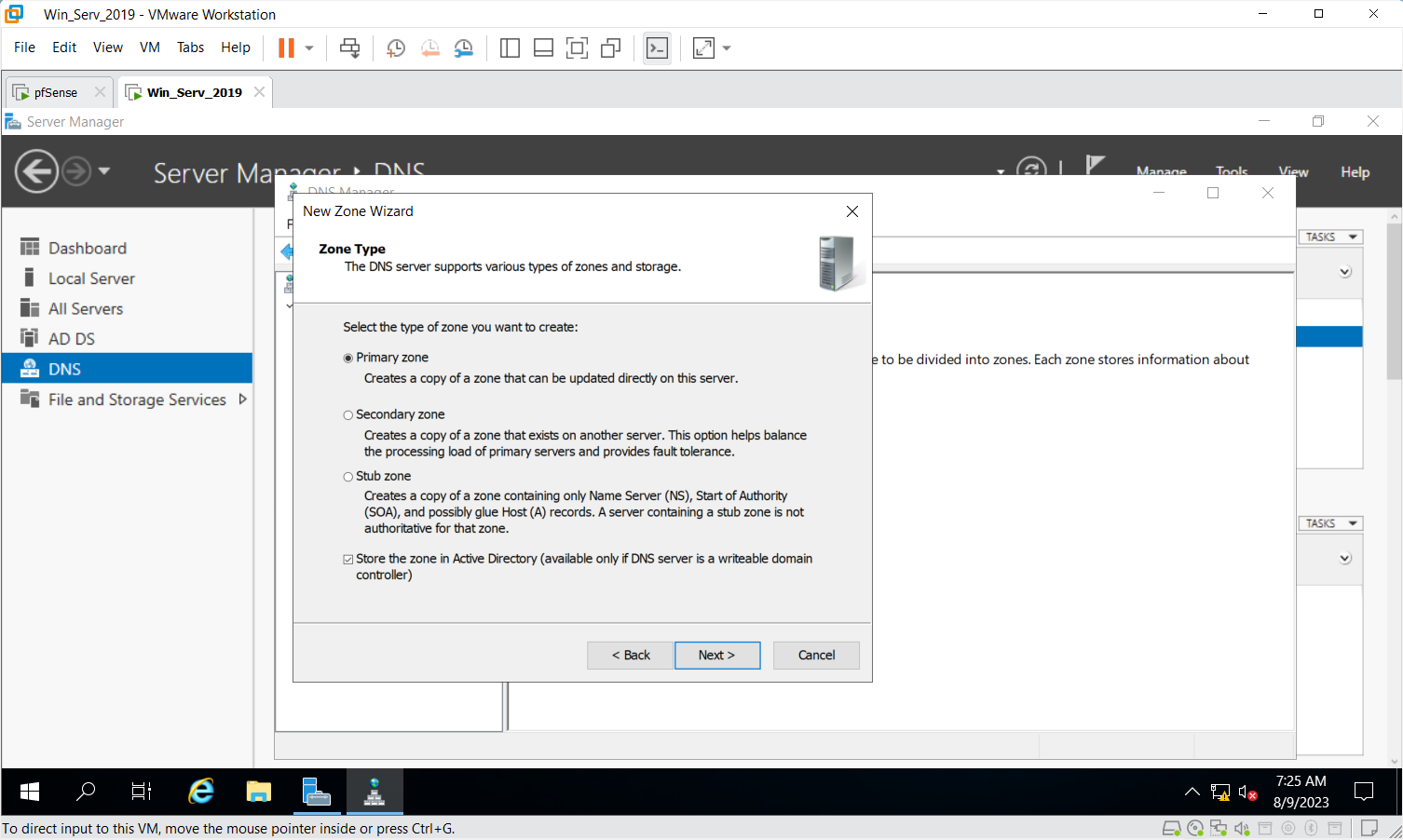The width and height of the screenshot is (1403, 840).
Task: Open the VMware Edit menu
Action: pos(64,47)
